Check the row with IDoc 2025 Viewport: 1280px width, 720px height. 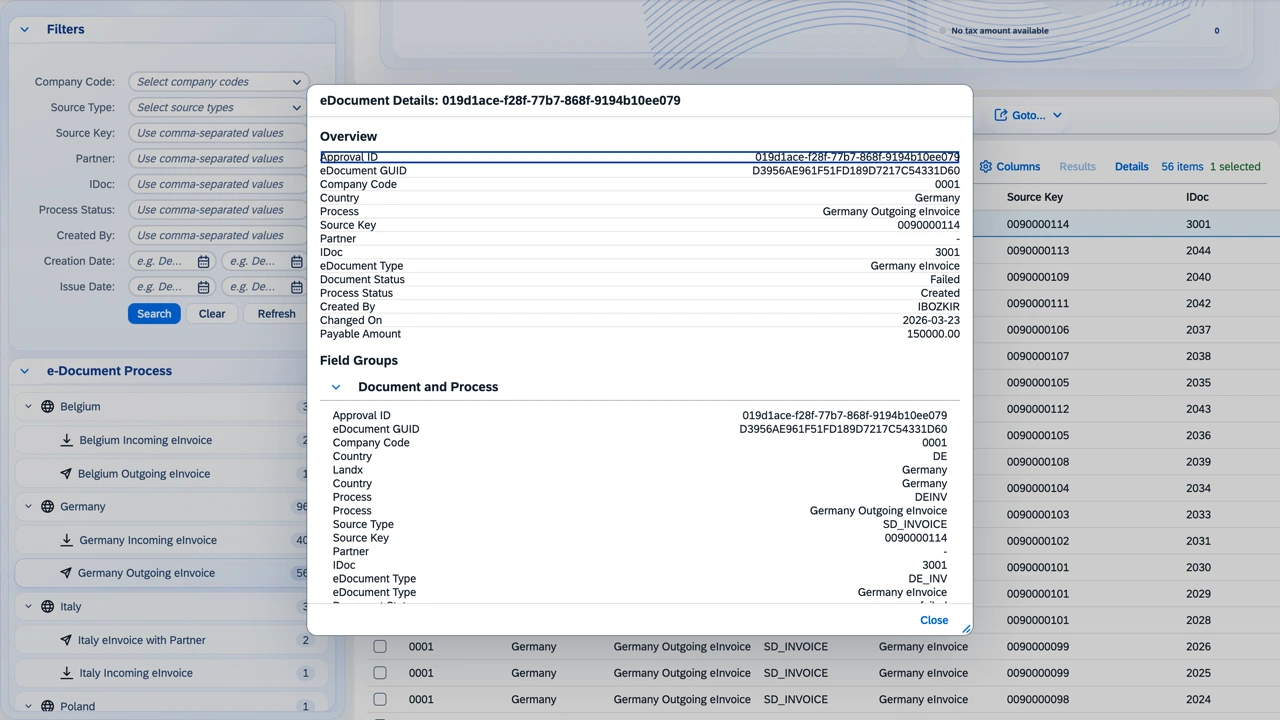(x=380, y=673)
